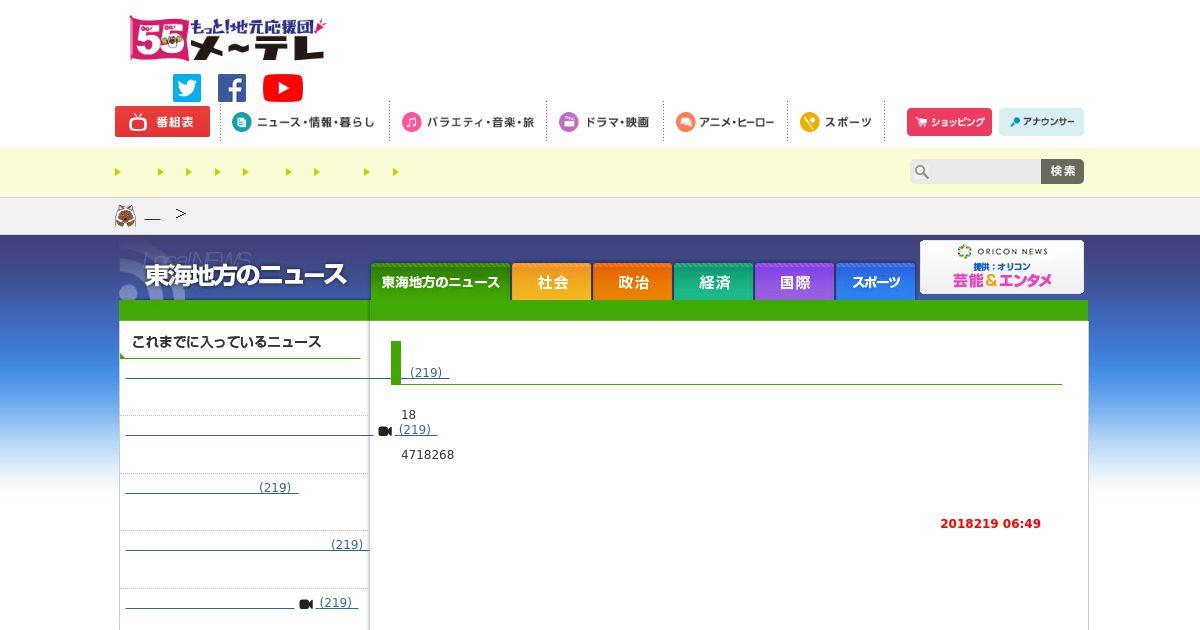
Task: Click the date text 2018219 06:49
Action: pos(990,524)
